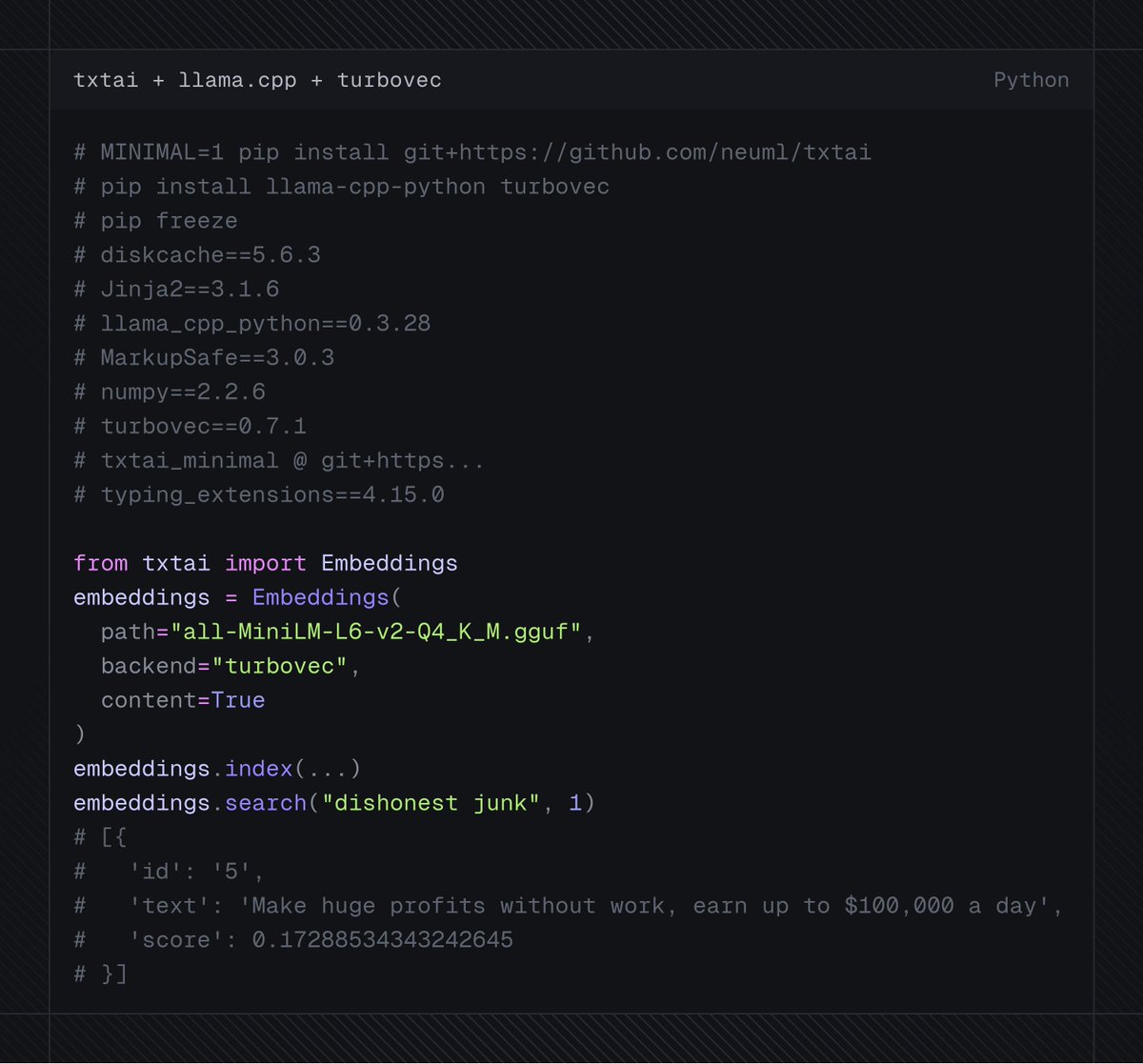1143x1064 pixels.
Task: Click the 'embeddings.index(...)' line
Action: coord(217,769)
